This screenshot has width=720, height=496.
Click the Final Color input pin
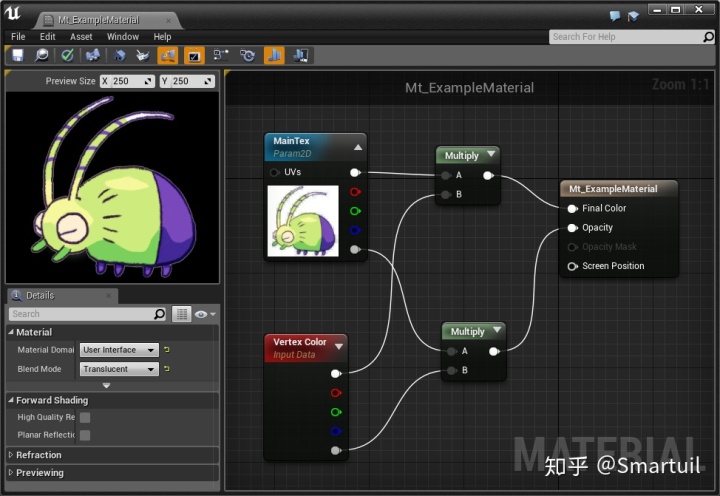point(572,209)
